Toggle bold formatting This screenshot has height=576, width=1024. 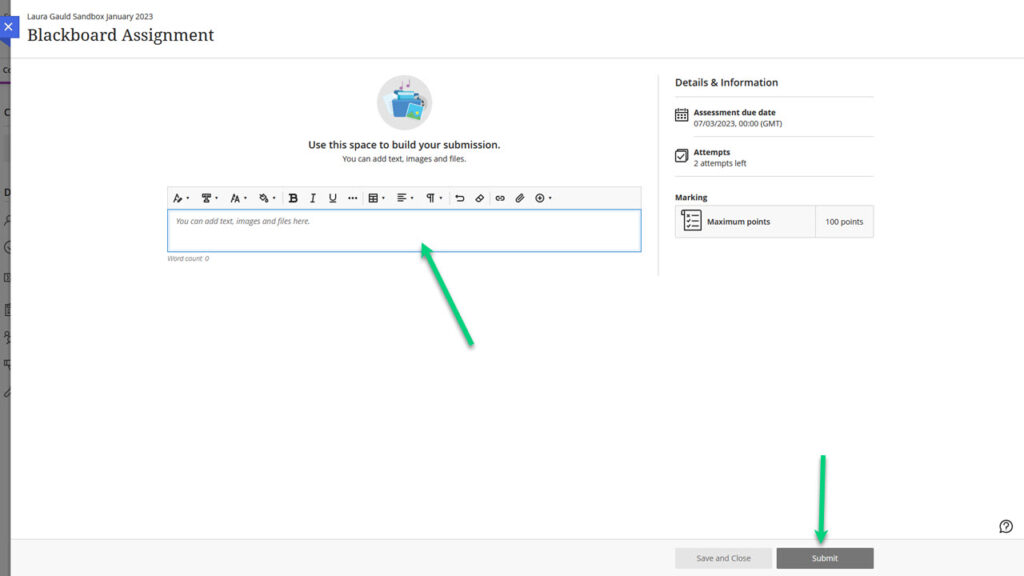point(293,198)
